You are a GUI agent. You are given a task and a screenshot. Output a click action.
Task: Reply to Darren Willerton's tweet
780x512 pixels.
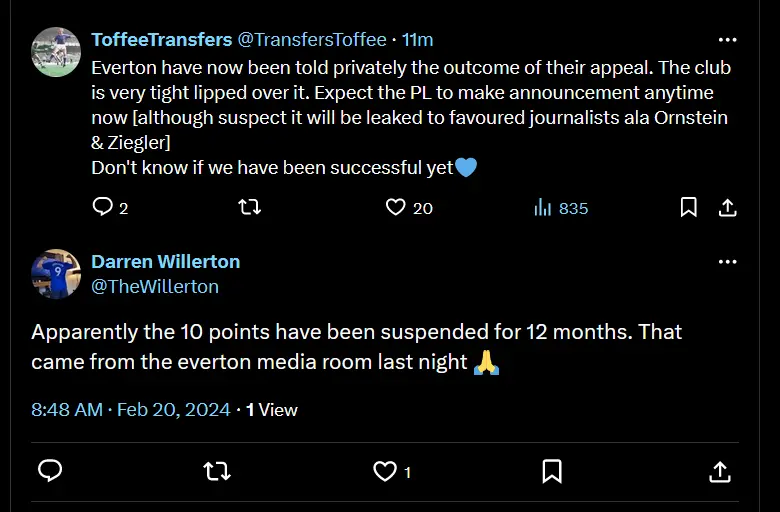coord(50,470)
